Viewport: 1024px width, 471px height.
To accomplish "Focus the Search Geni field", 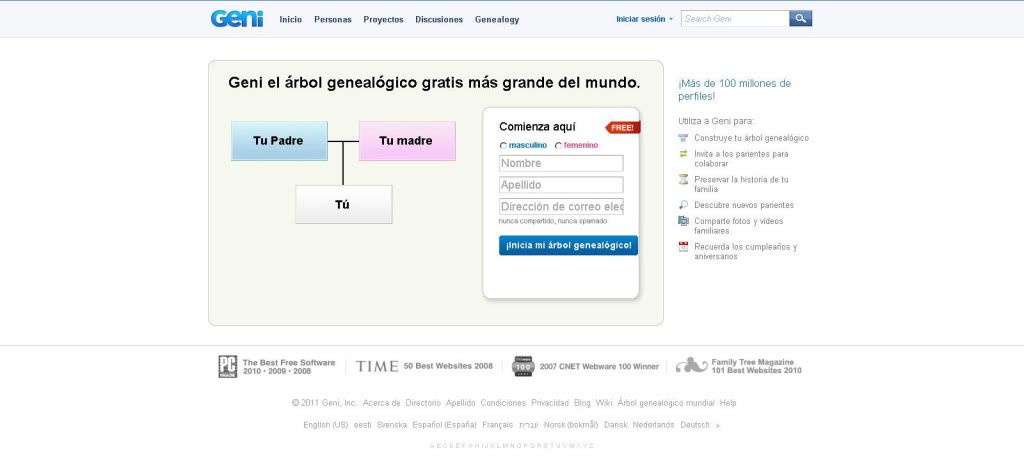I will pos(735,18).
